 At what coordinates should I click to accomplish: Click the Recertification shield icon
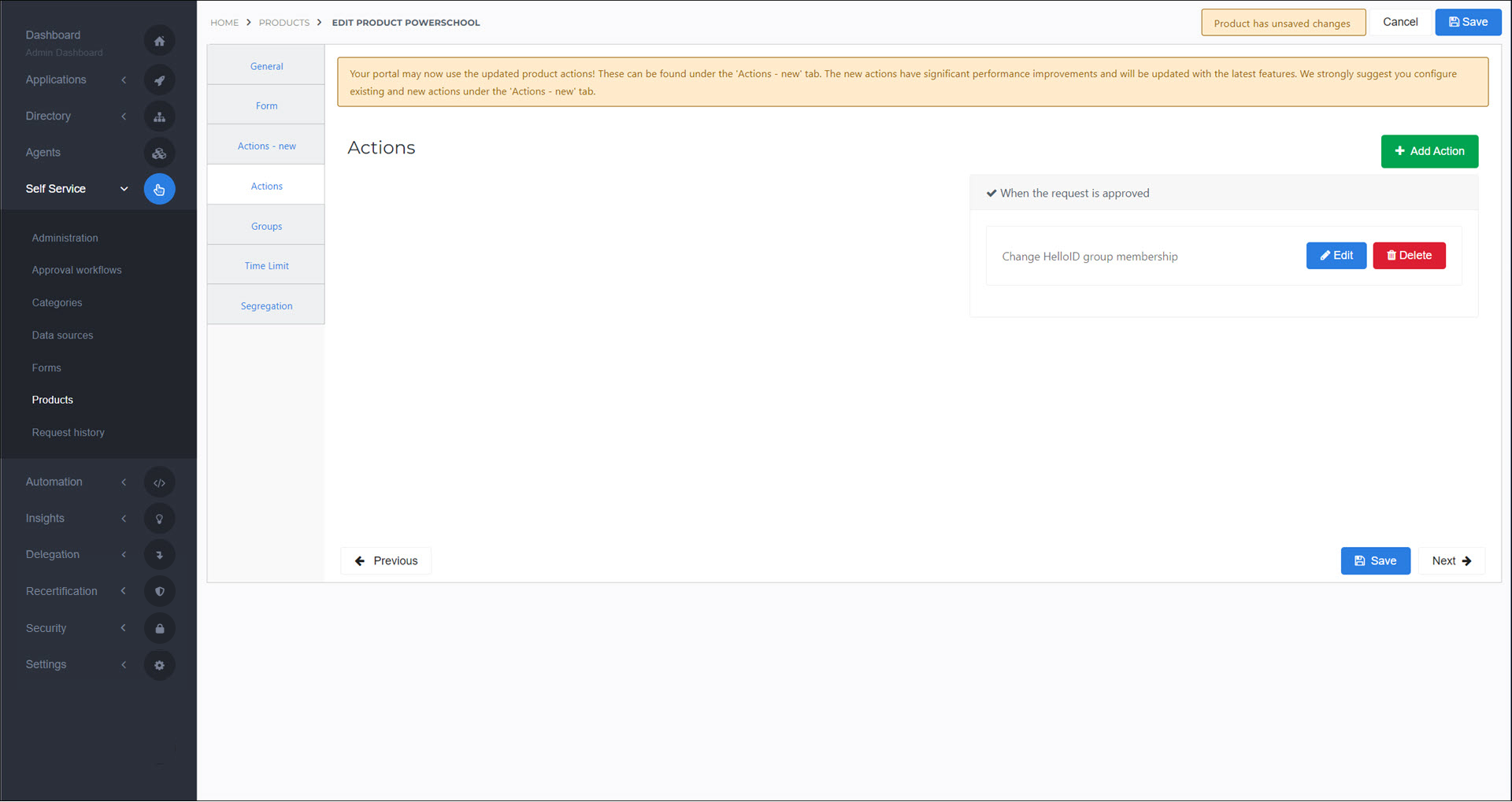160,591
